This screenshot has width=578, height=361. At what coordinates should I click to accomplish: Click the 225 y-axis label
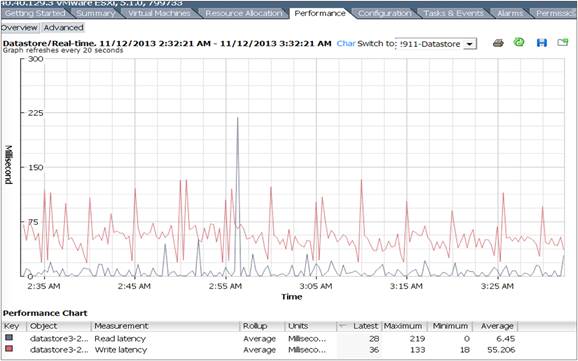pos(35,113)
